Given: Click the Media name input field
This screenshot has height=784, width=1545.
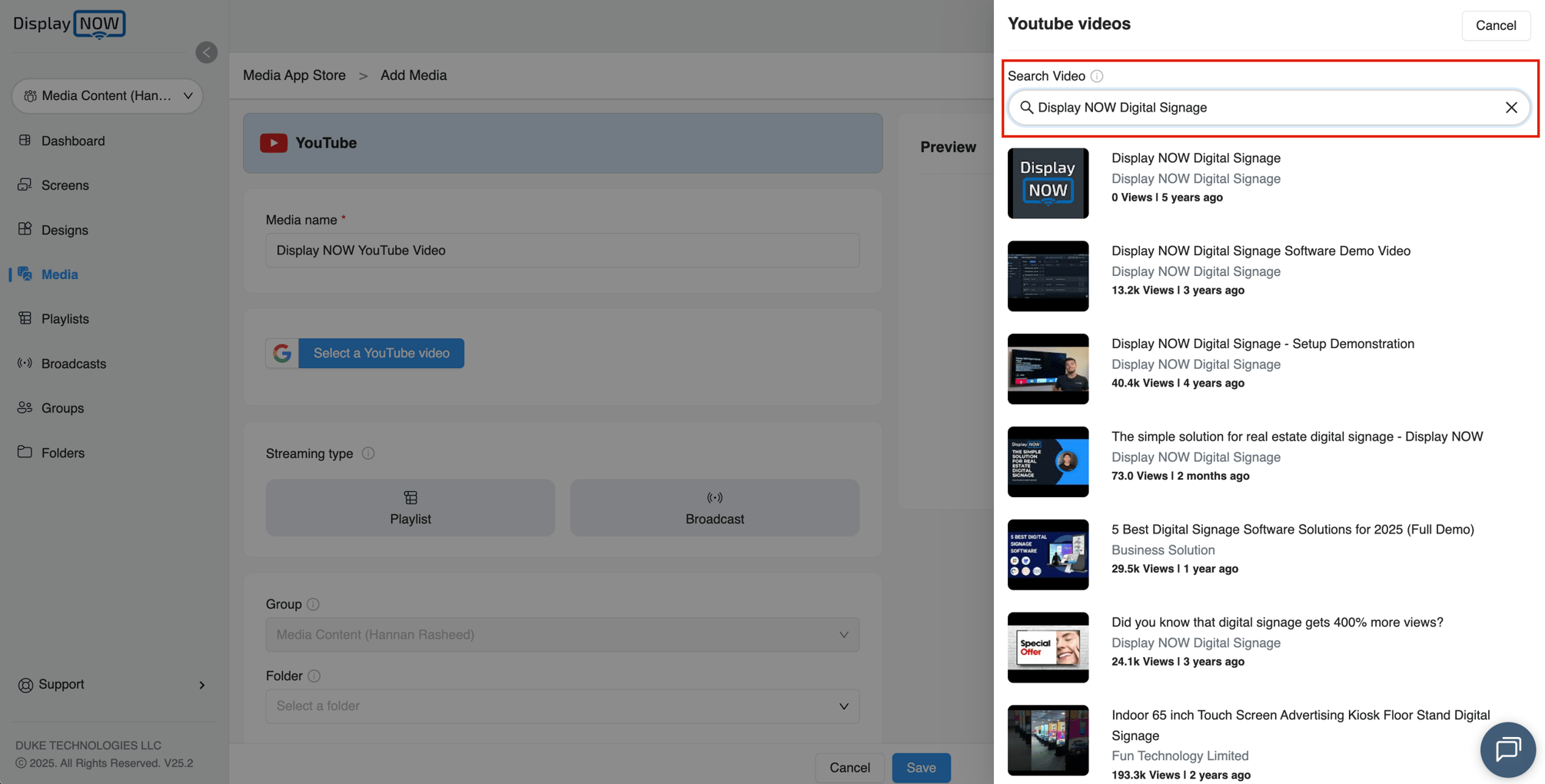Looking at the screenshot, I should pyautogui.click(x=563, y=251).
